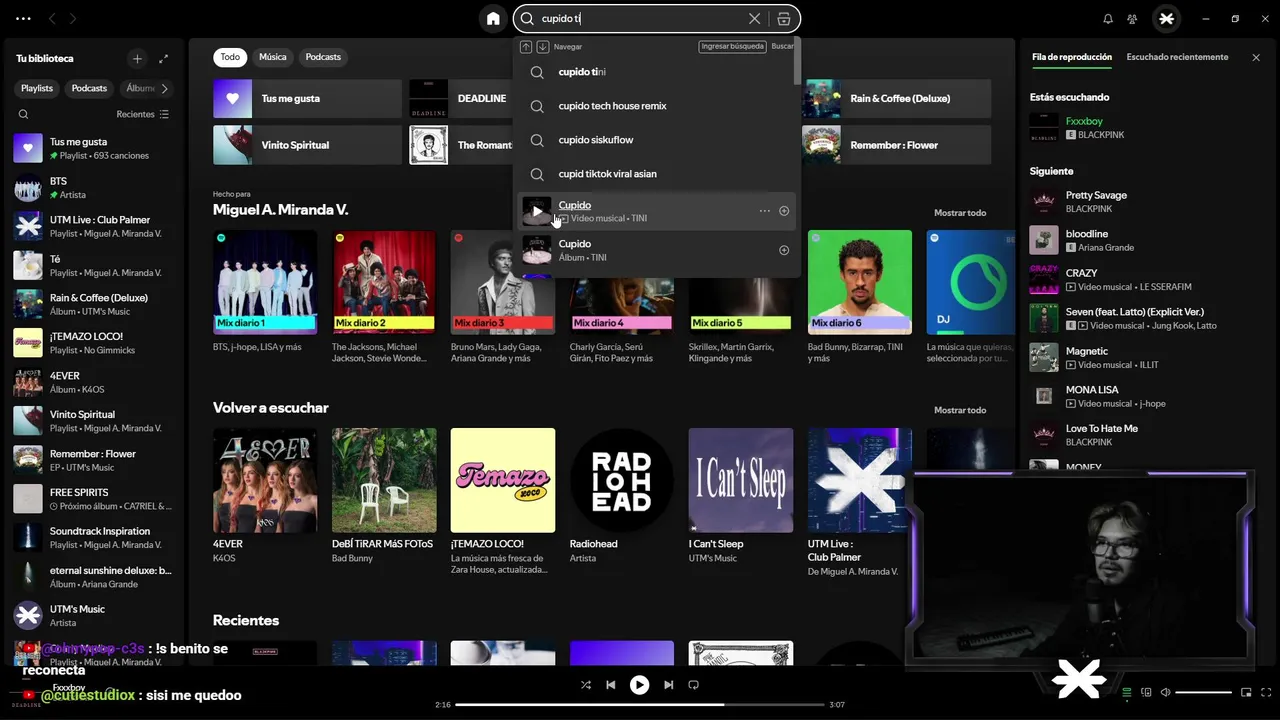1280x720 pixels.
Task: Toggle the queue view button
Action: pos(1127,692)
